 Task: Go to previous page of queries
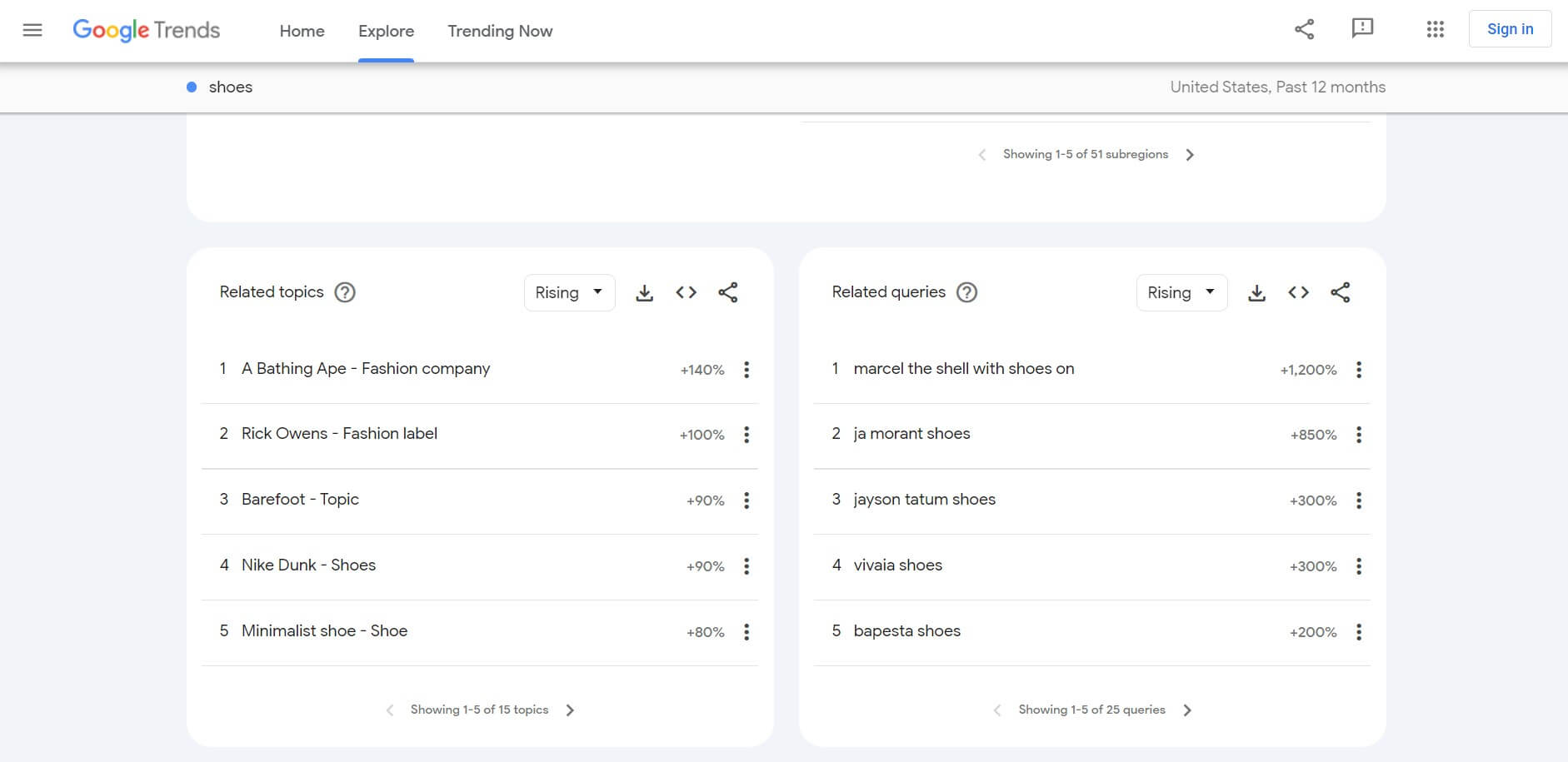tap(997, 710)
